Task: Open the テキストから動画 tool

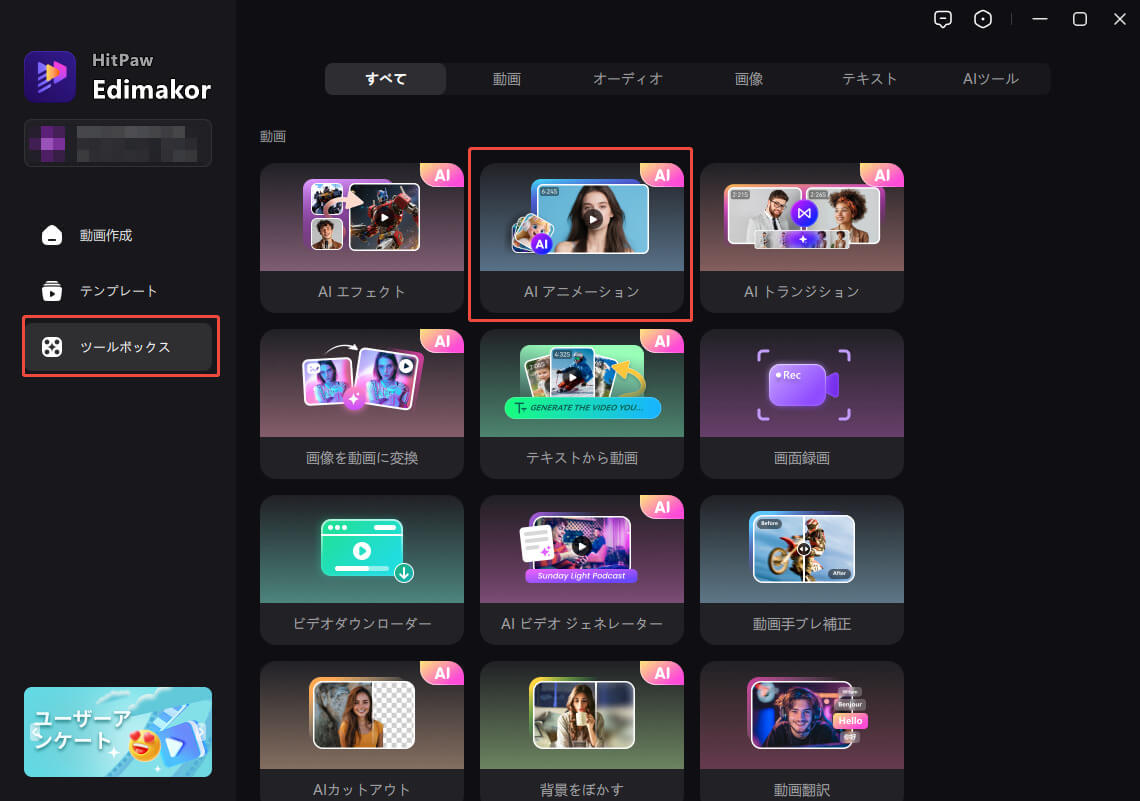Action: click(581, 403)
